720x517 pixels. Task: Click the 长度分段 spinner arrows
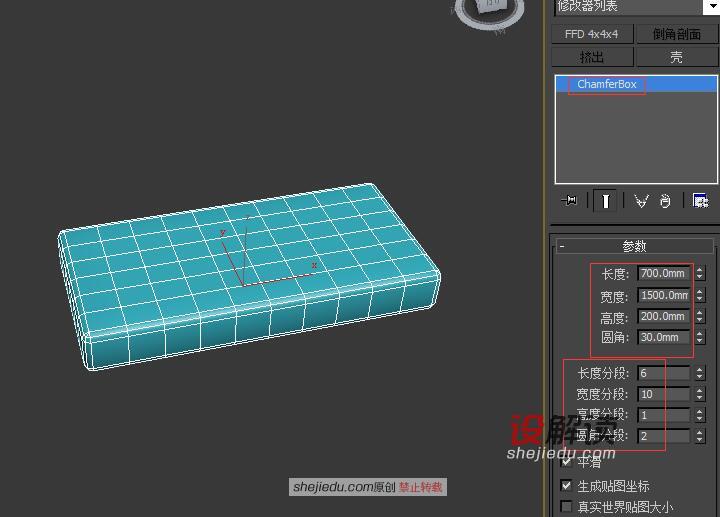(x=699, y=373)
